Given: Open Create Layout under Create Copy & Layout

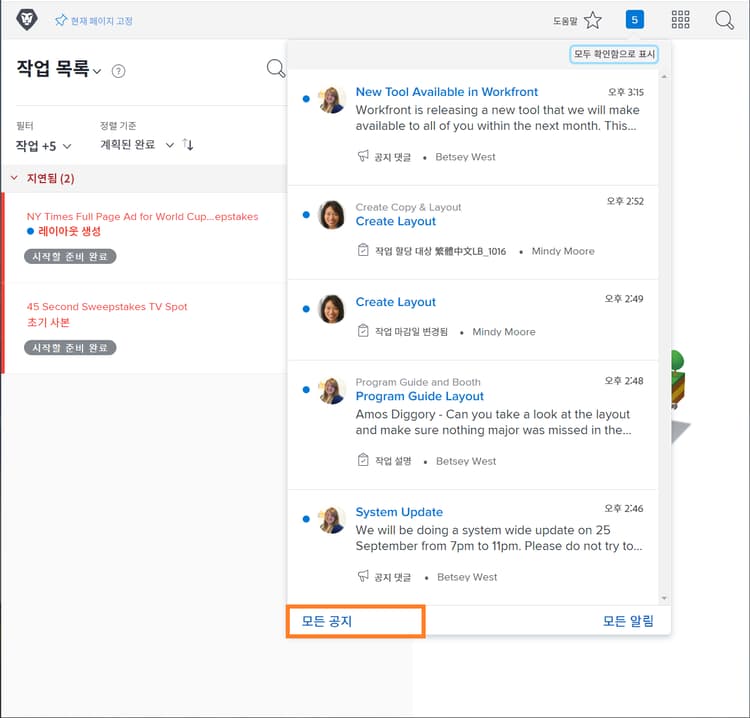Looking at the screenshot, I should coord(396,221).
